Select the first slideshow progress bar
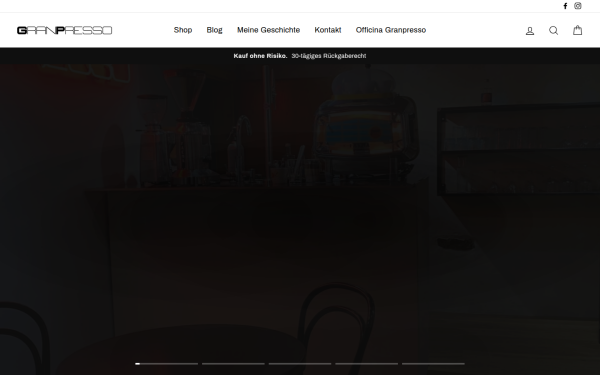Image resolution: width=600 pixels, height=375 pixels. click(x=167, y=364)
